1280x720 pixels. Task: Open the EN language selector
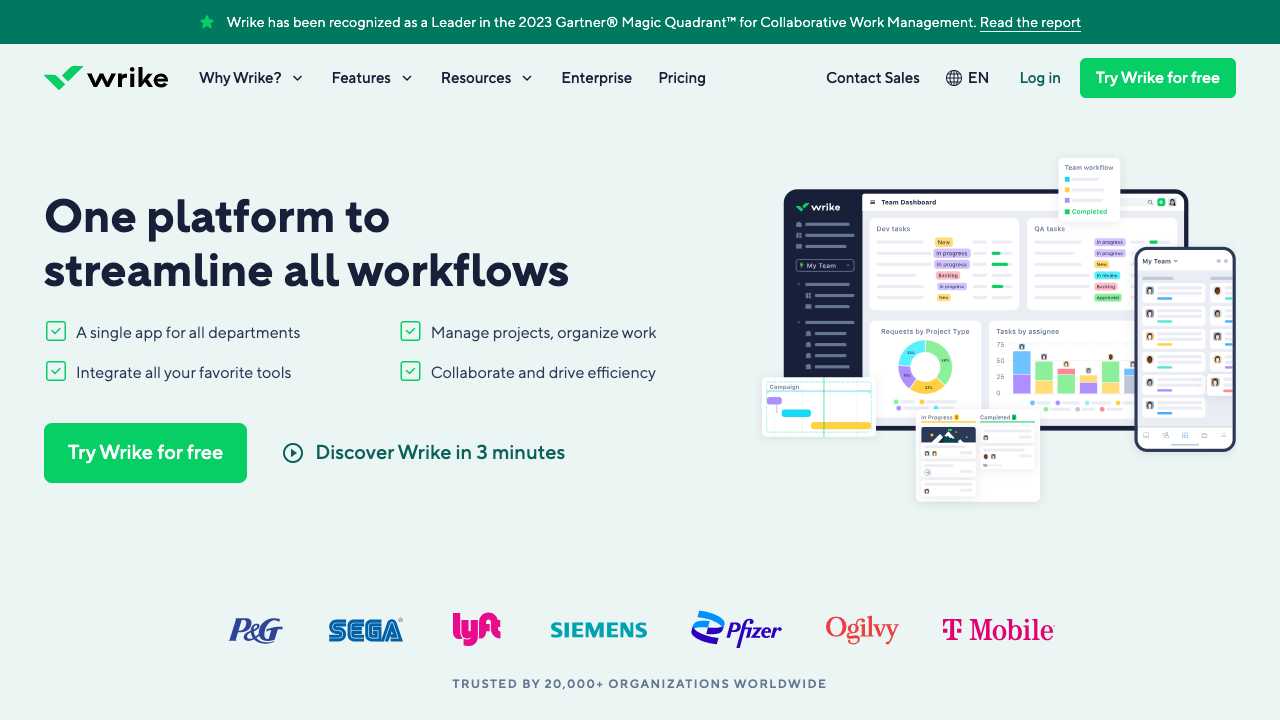967,78
